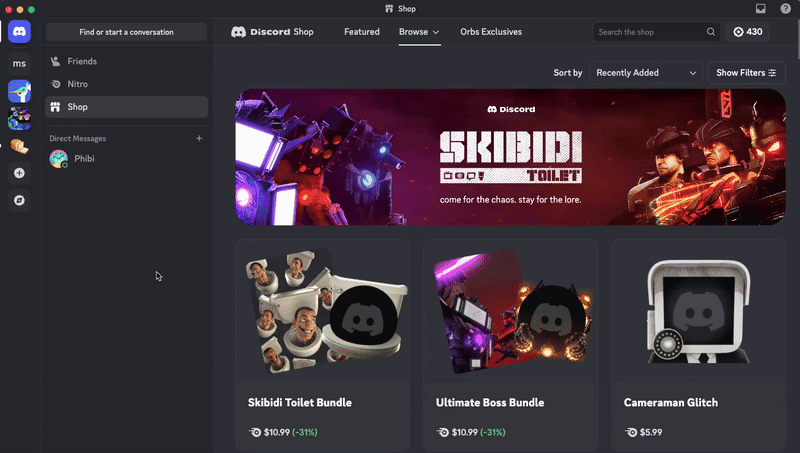Switch to the Featured tab
The width and height of the screenshot is (800, 453).
361,32
